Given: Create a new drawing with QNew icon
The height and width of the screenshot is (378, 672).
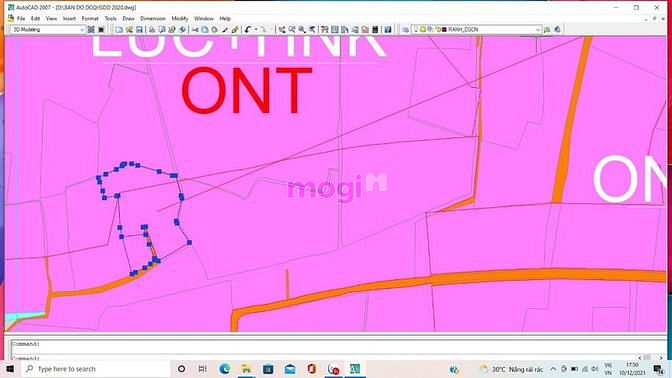Looking at the screenshot, I should coord(119,30).
